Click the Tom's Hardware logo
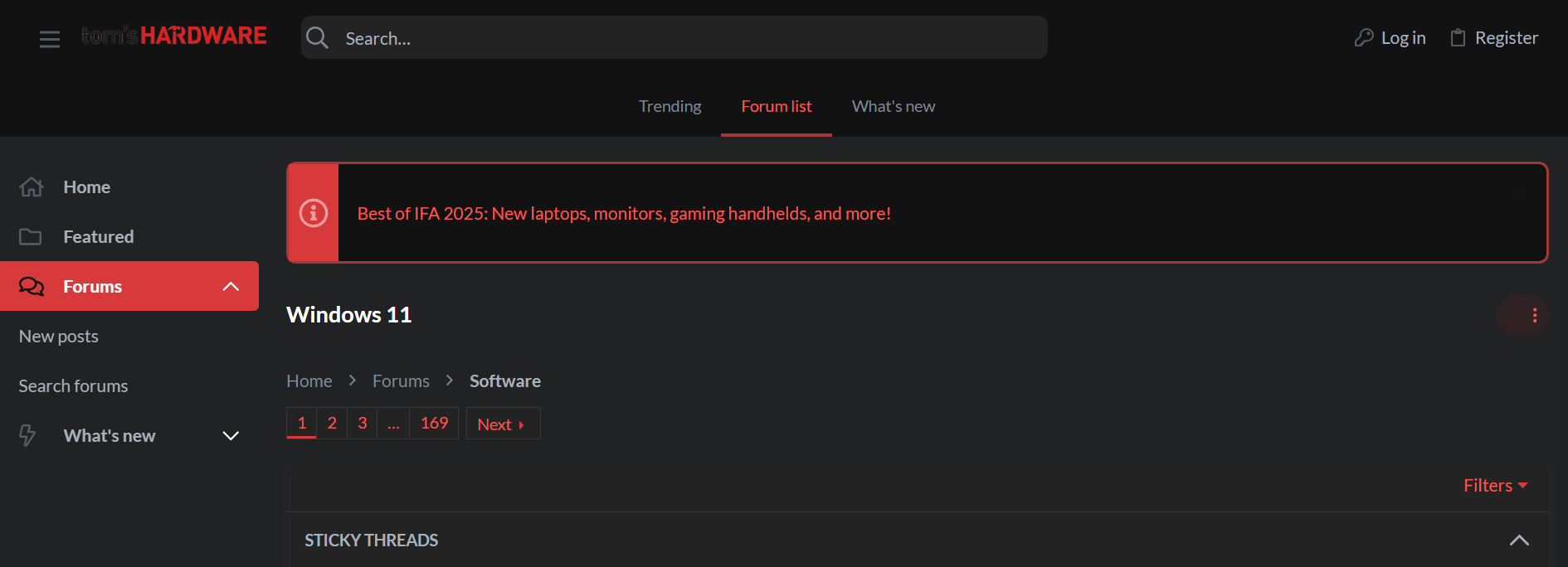Image resolution: width=1568 pixels, height=567 pixels. tap(174, 36)
